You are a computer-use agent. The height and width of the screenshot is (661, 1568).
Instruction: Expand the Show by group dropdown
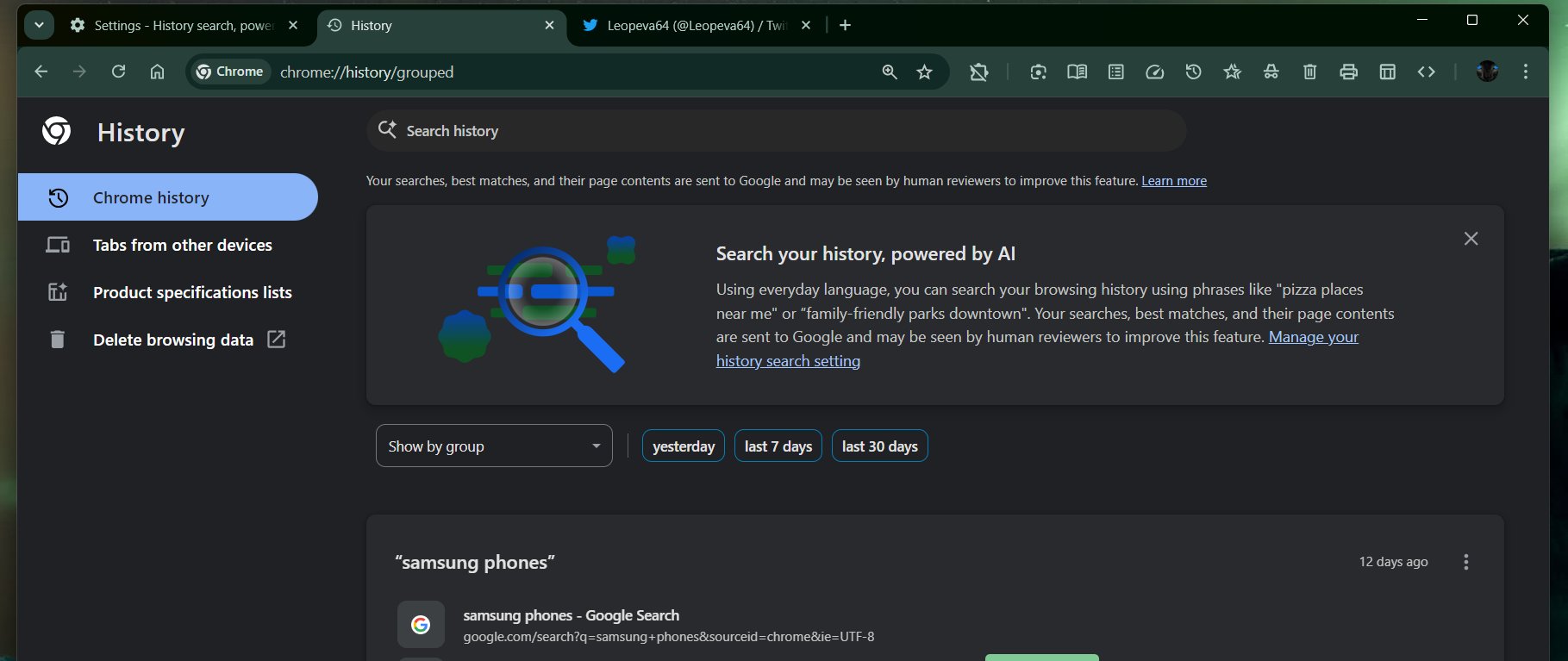(x=494, y=446)
